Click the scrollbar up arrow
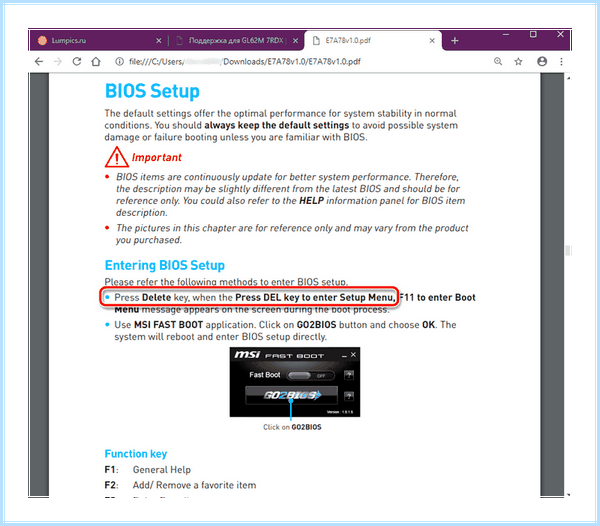Viewport: 600px width, 526px height. (569, 78)
